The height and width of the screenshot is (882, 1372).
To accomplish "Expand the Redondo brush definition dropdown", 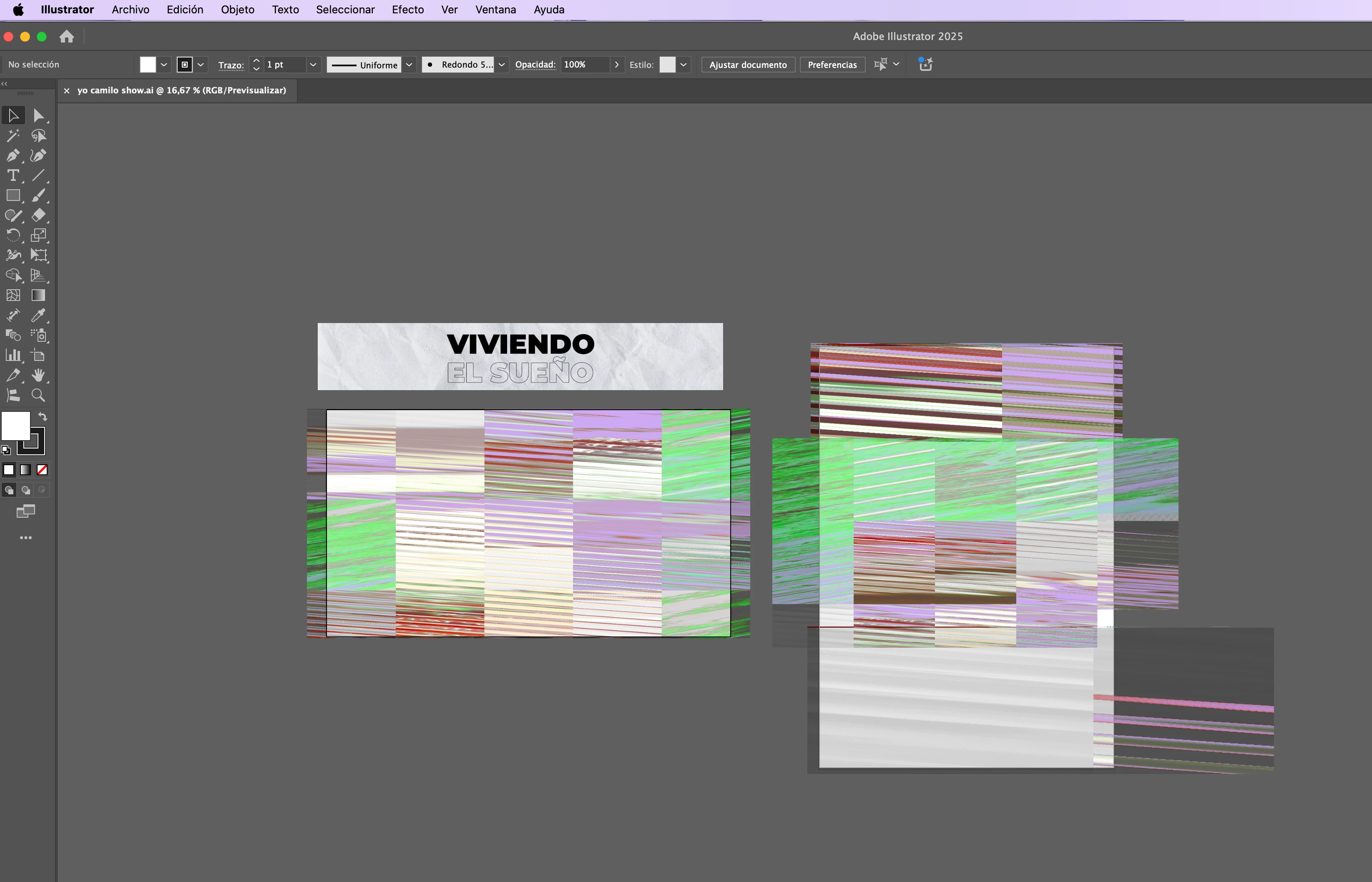I will pyautogui.click(x=501, y=65).
